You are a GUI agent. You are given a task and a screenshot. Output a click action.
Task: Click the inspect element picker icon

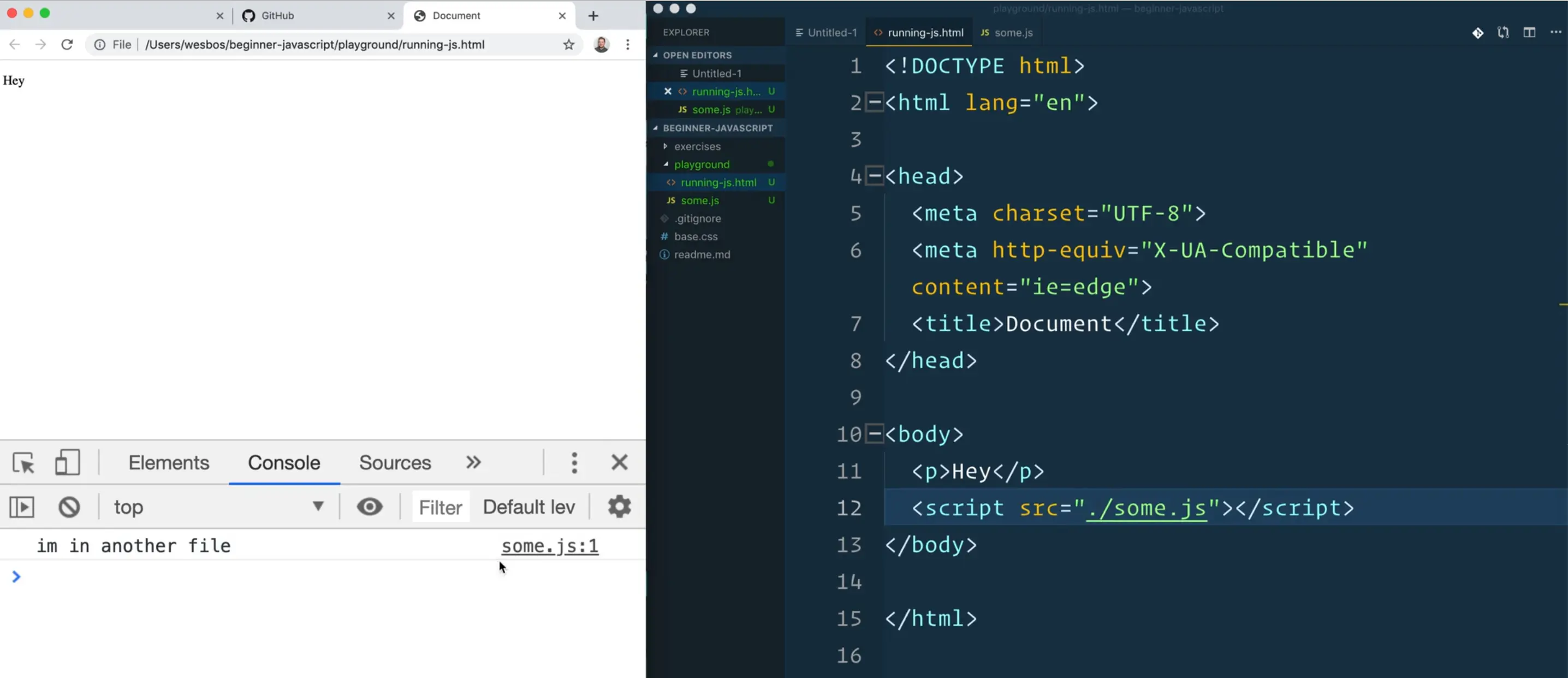23,463
